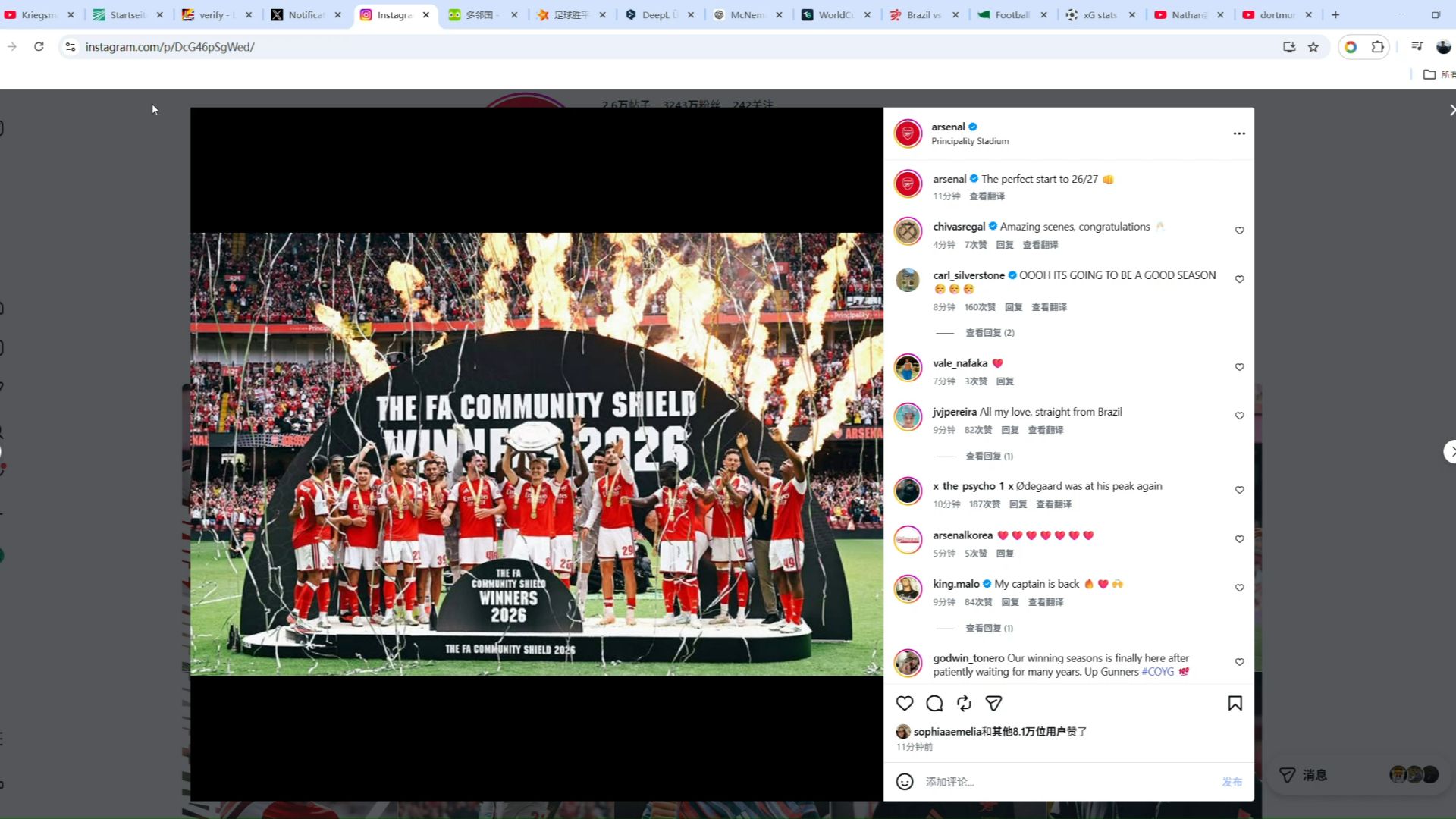Click the install app icon in the address bar
This screenshot has height=819, width=1456.
1289,47
